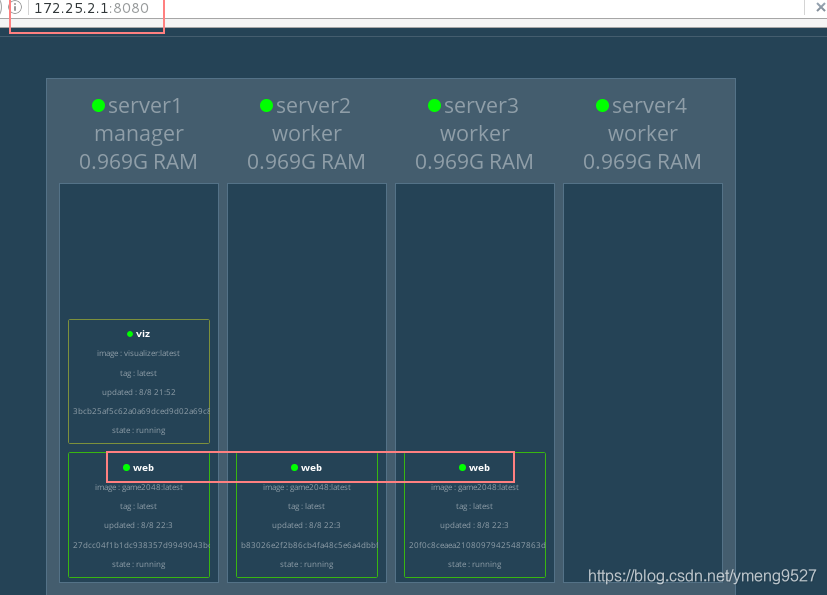Click the green dot of web on server2
This screenshot has height=595, width=827.
click(x=294, y=467)
